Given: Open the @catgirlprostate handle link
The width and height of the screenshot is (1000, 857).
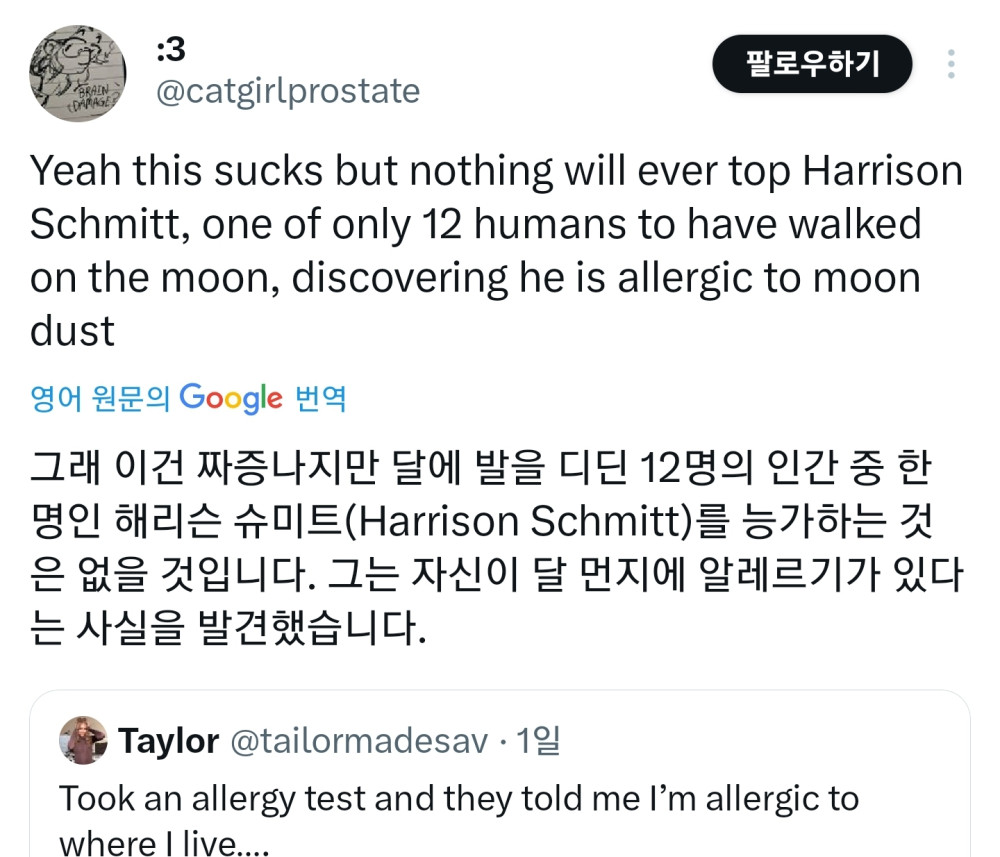Looking at the screenshot, I should click(x=288, y=91).
